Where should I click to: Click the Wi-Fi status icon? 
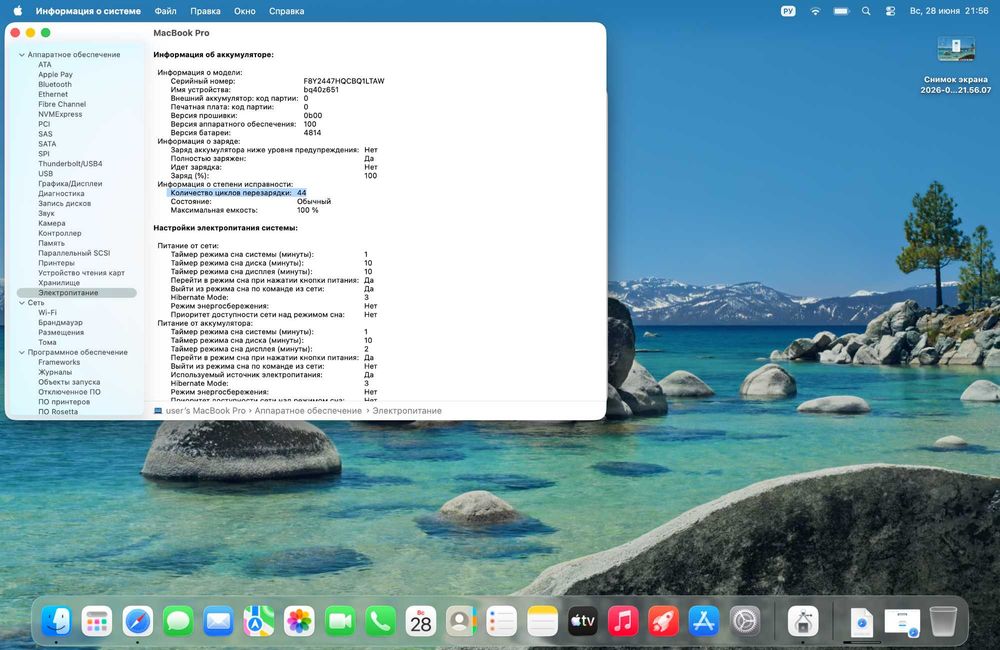[815, 11]
